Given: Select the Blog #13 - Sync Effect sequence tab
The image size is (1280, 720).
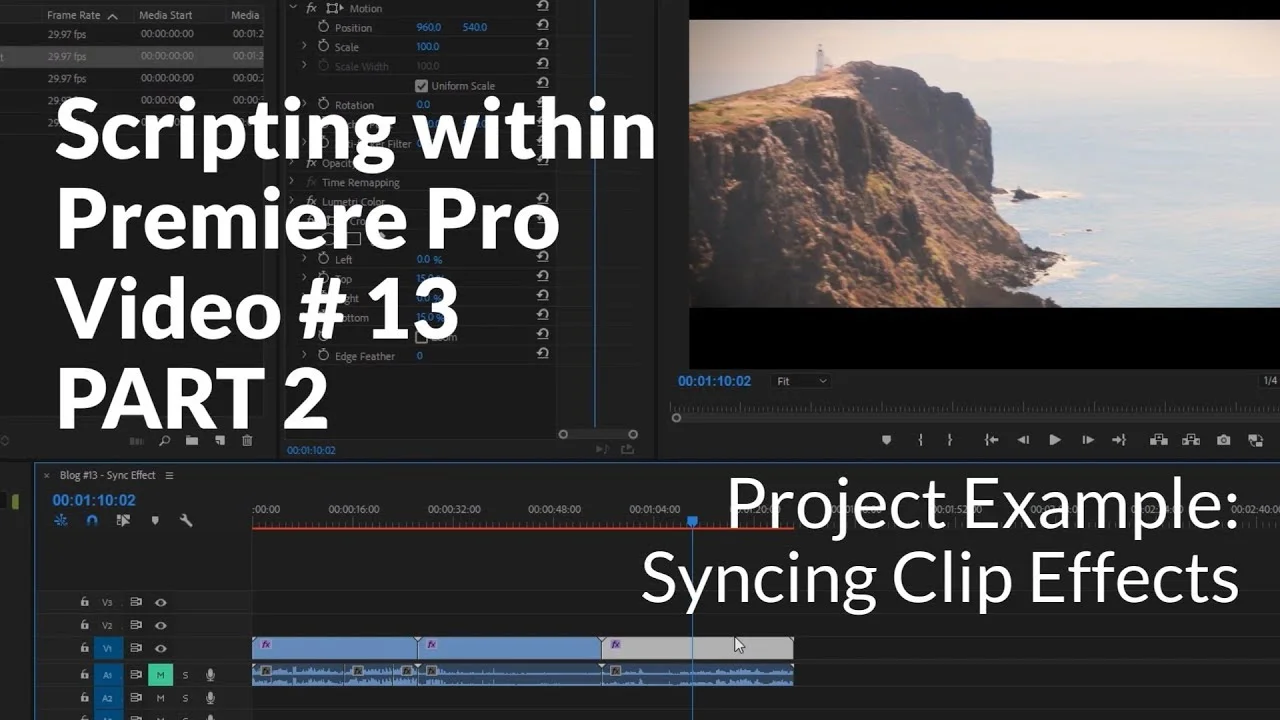Looking at the screenshot, I should pyautogui.click(x=107, y=475).
